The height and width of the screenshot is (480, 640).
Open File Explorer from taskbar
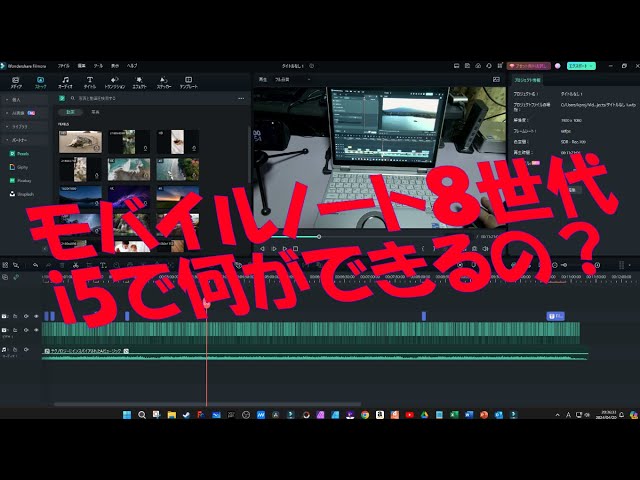(171, 415)
